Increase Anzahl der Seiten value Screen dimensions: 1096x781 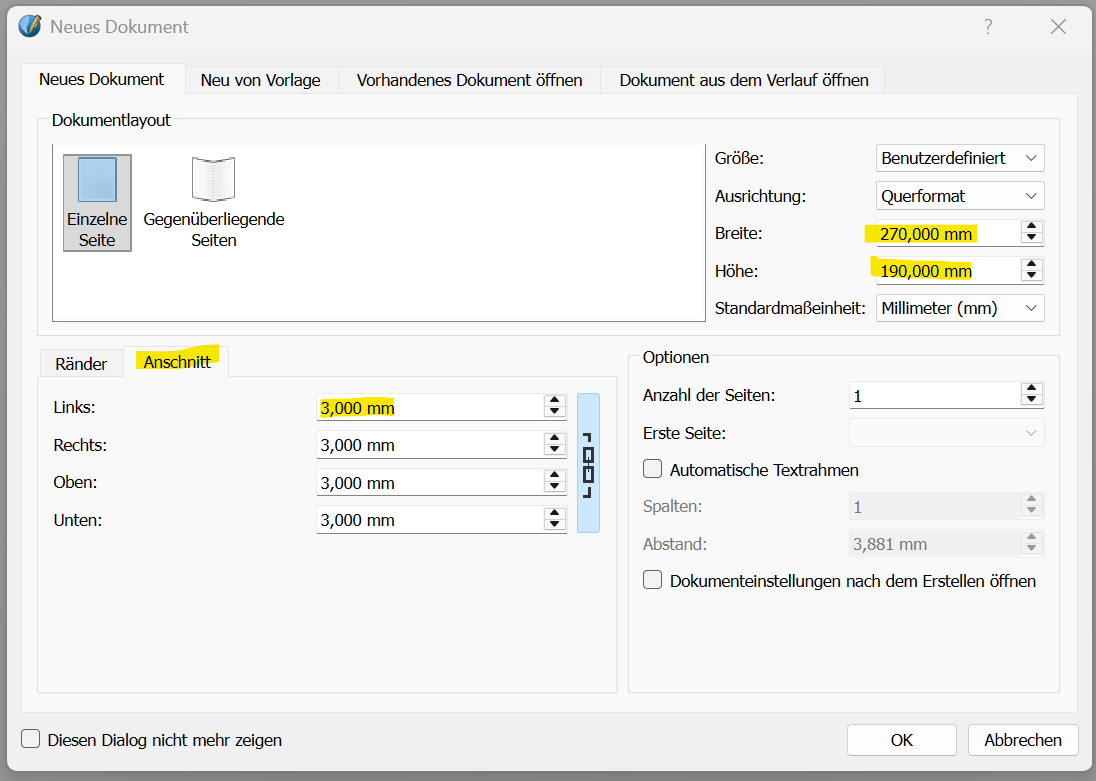pyautogui.click(x=1031, y=389)
